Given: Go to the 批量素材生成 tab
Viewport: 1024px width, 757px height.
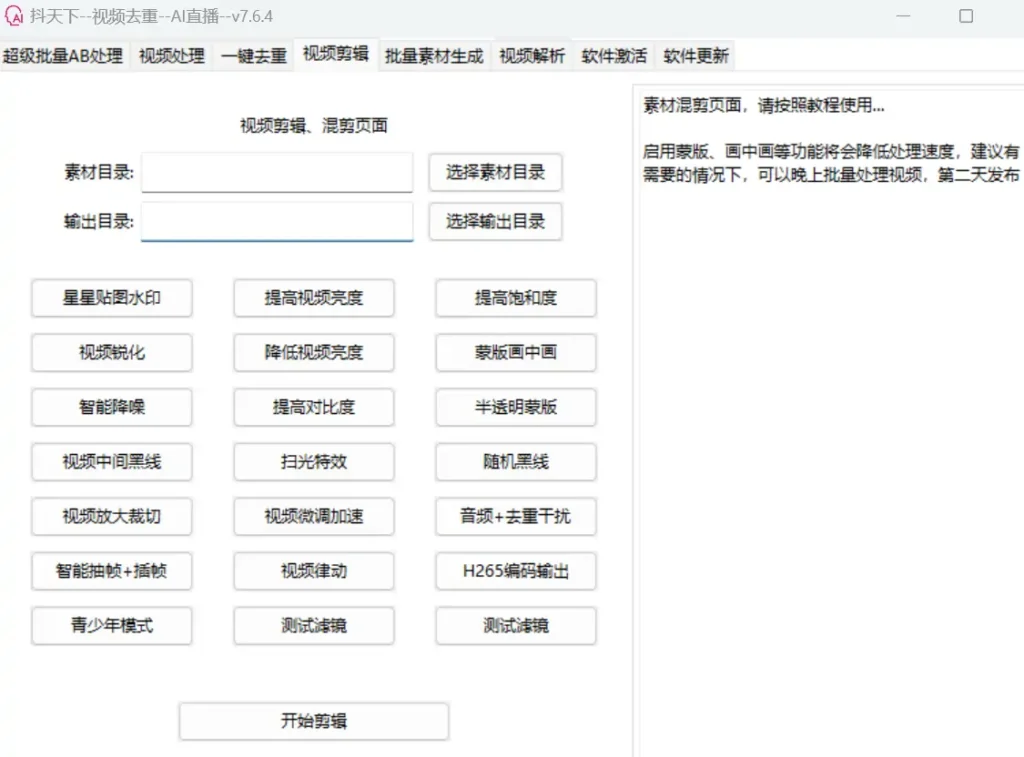Looking at the screenshot, I should point(434,56).
